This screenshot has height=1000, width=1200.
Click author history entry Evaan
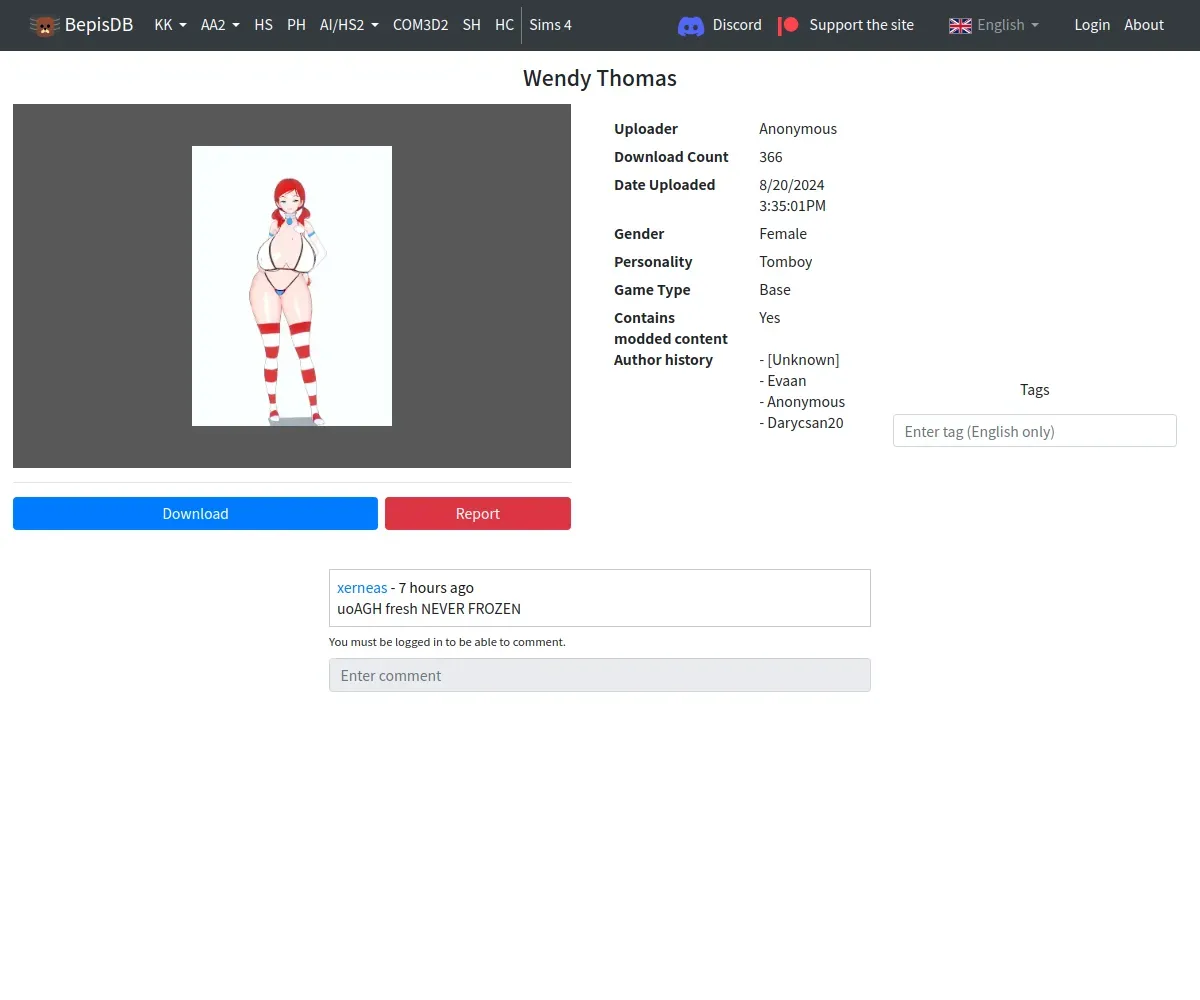point(783,381)
